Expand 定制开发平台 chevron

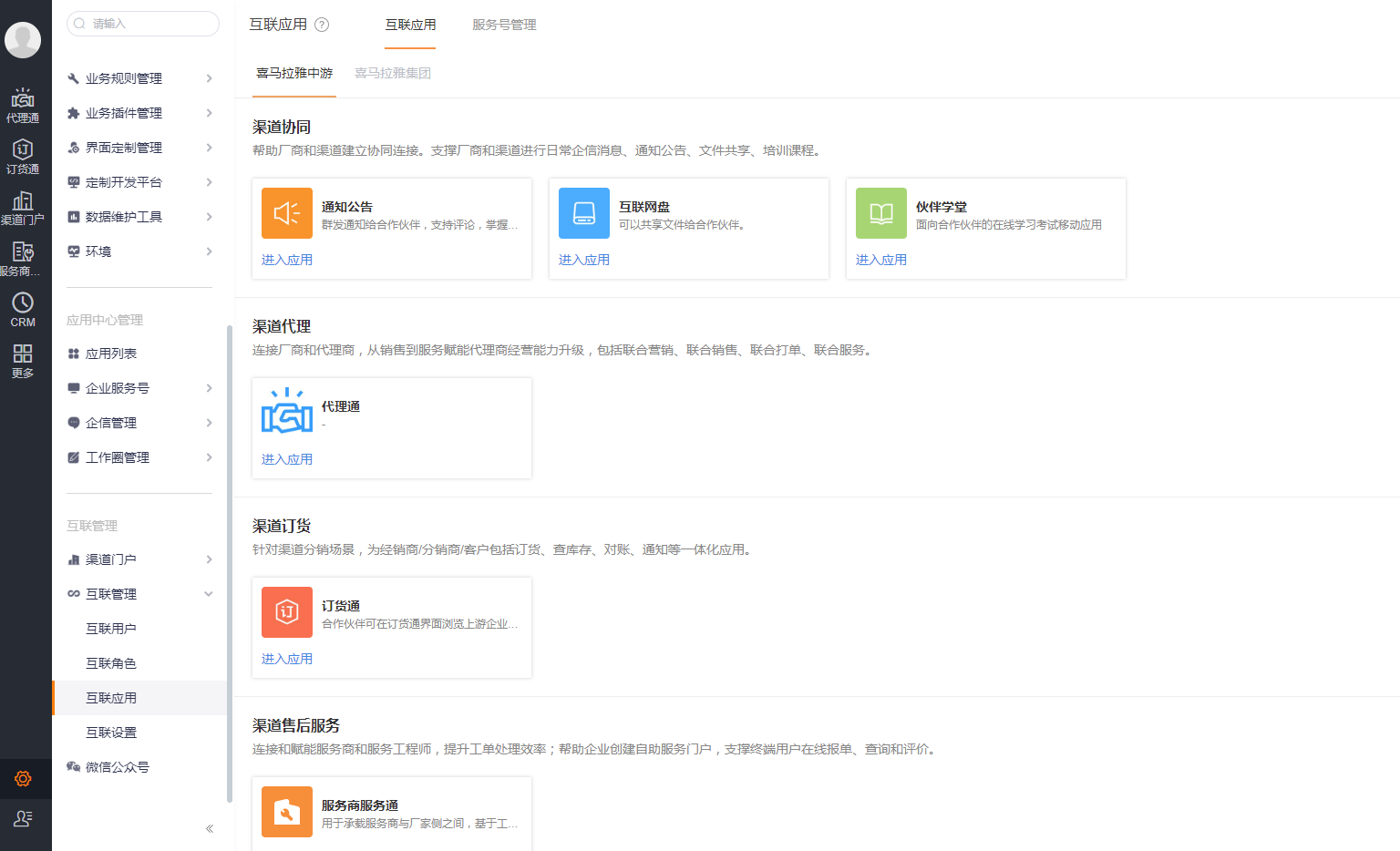pyautogui.click(x=210, y=182)
